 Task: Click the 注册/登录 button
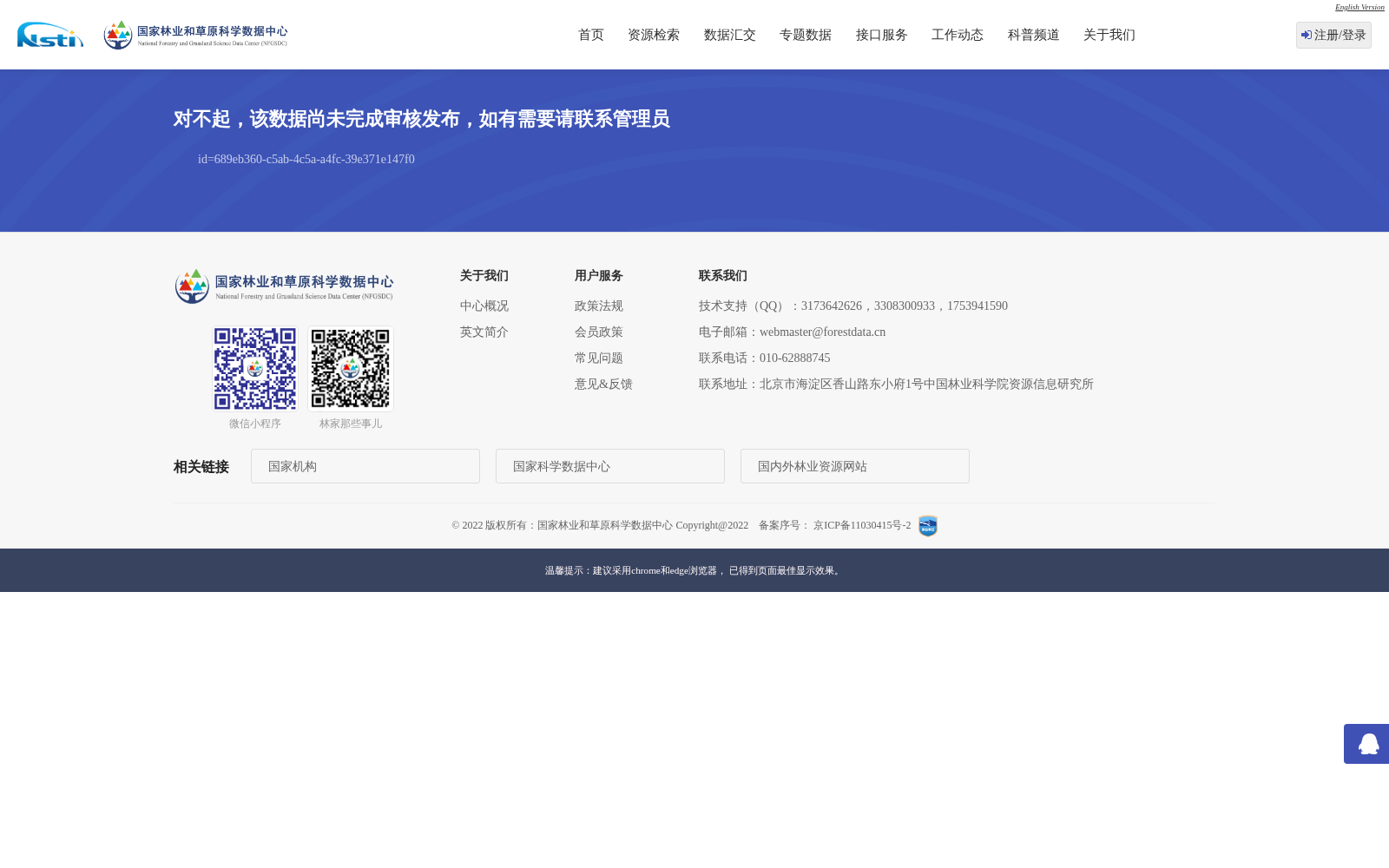point(1333,35)
